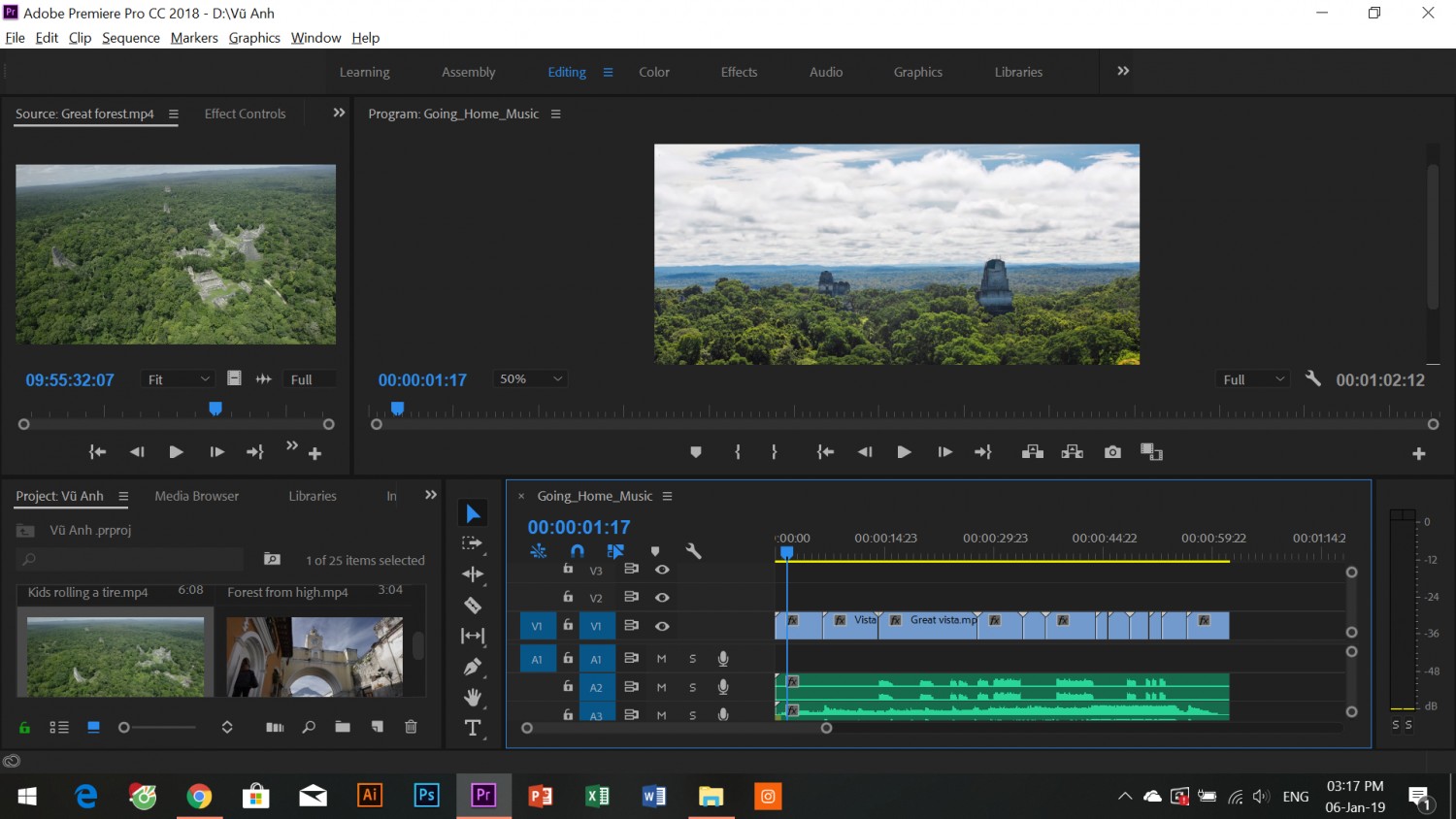Screen dimensions: 1456x819
Task: Mute track A1
Action: click(x=662, y=659)
